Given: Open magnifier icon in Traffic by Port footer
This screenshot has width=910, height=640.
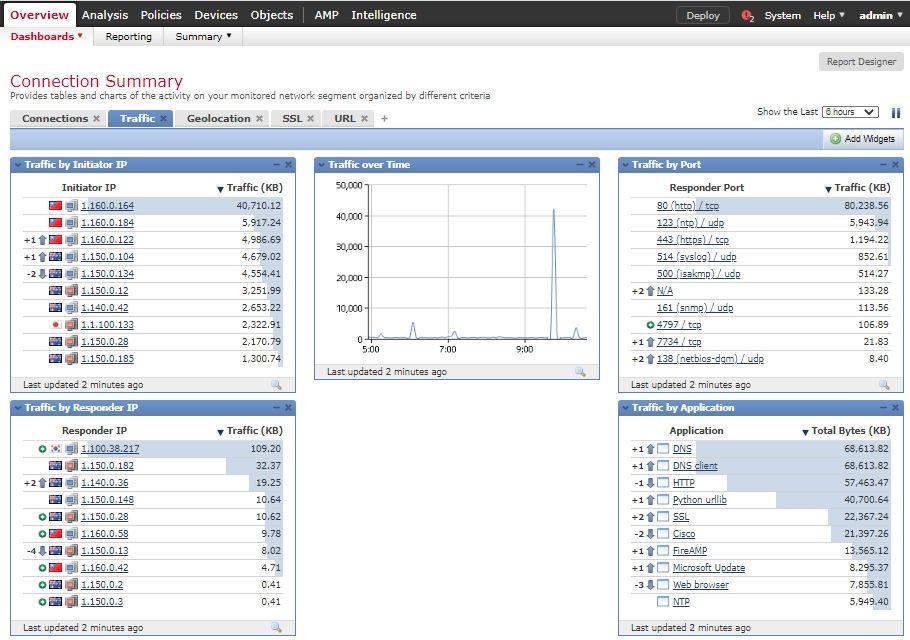Looking at the screenshot, I should tap(884, 385).
